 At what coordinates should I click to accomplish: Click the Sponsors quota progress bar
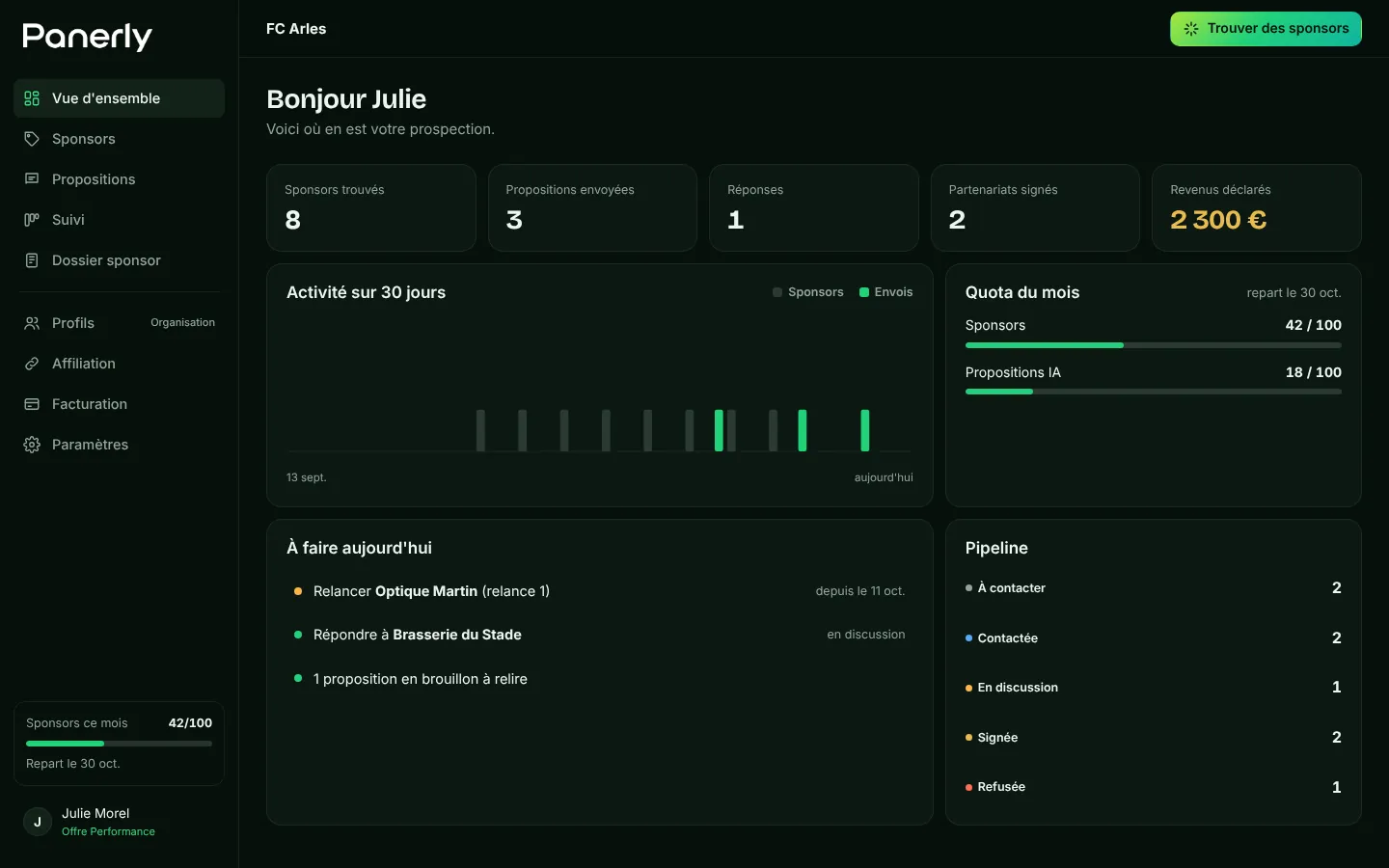tap(1154, 345)
